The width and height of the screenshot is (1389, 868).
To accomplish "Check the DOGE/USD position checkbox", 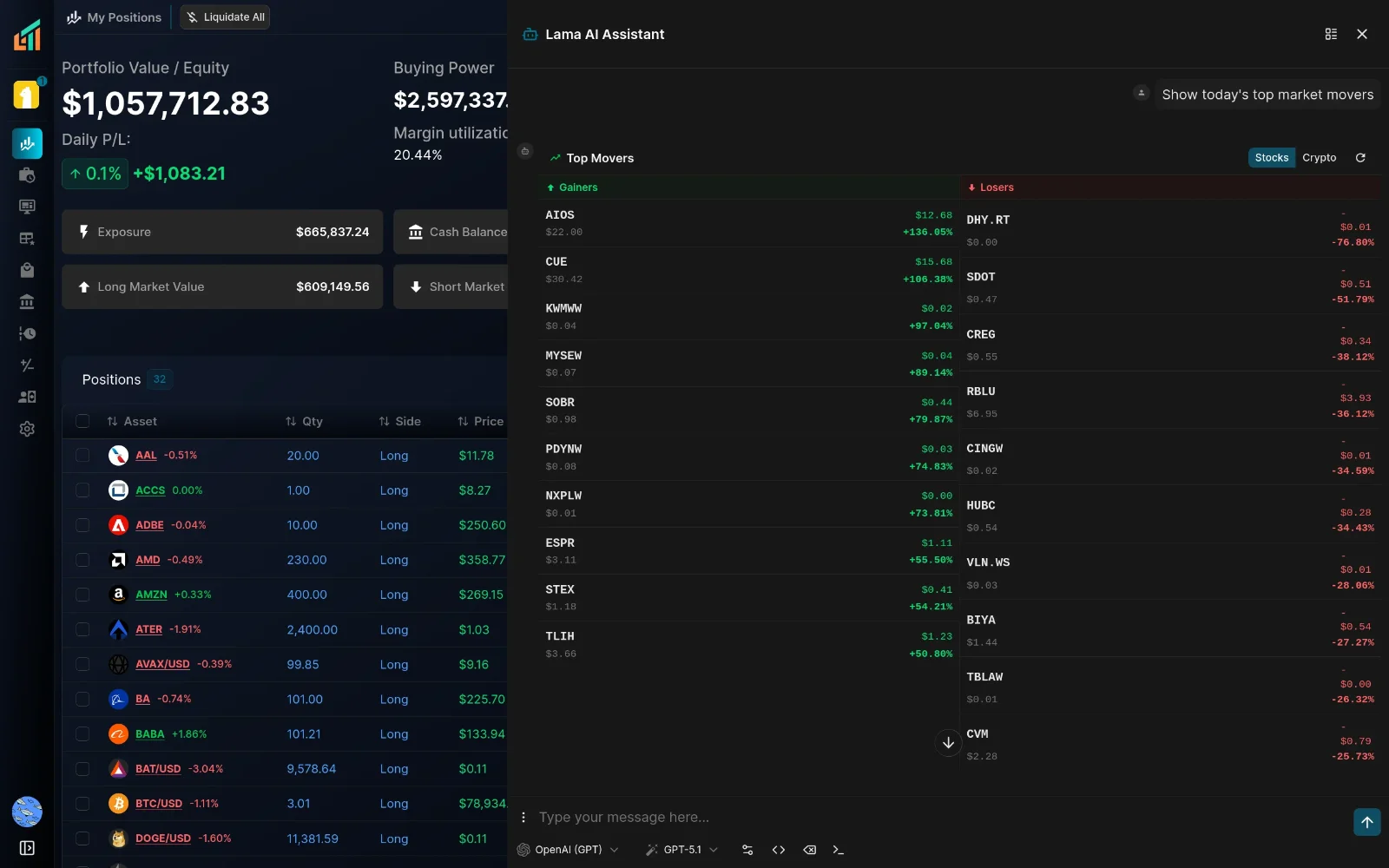I will (x=82, y=838).
